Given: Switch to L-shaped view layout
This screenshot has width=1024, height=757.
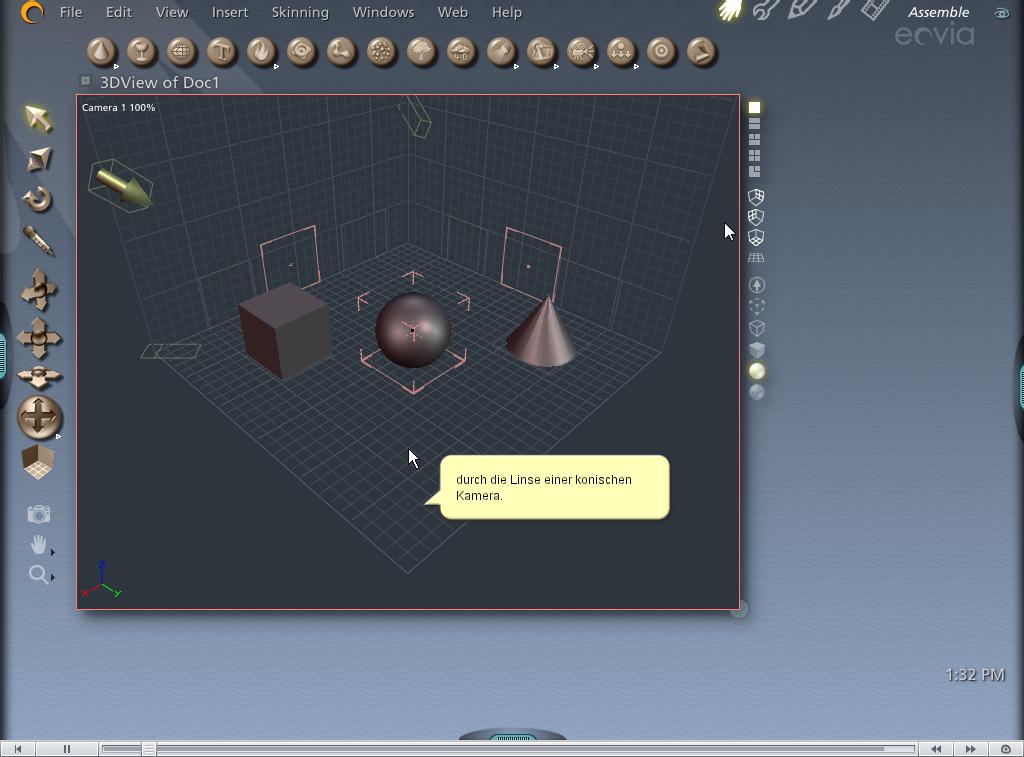Looking at the screenshot, I should [754, 171].
